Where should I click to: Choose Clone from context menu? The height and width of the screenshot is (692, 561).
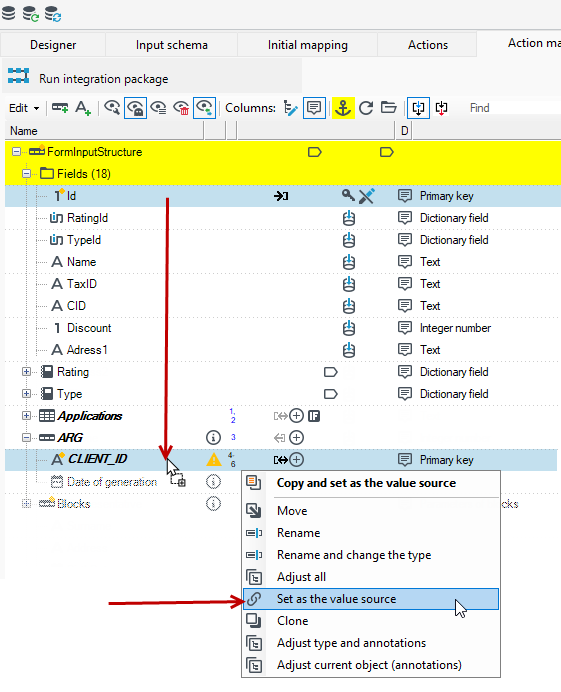371,621
